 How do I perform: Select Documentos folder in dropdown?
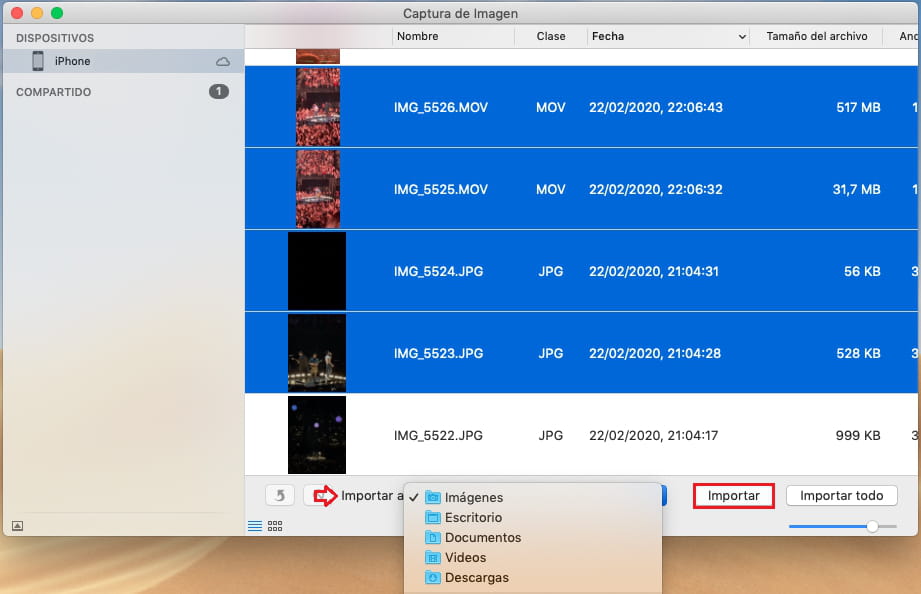tap(482, 538)
